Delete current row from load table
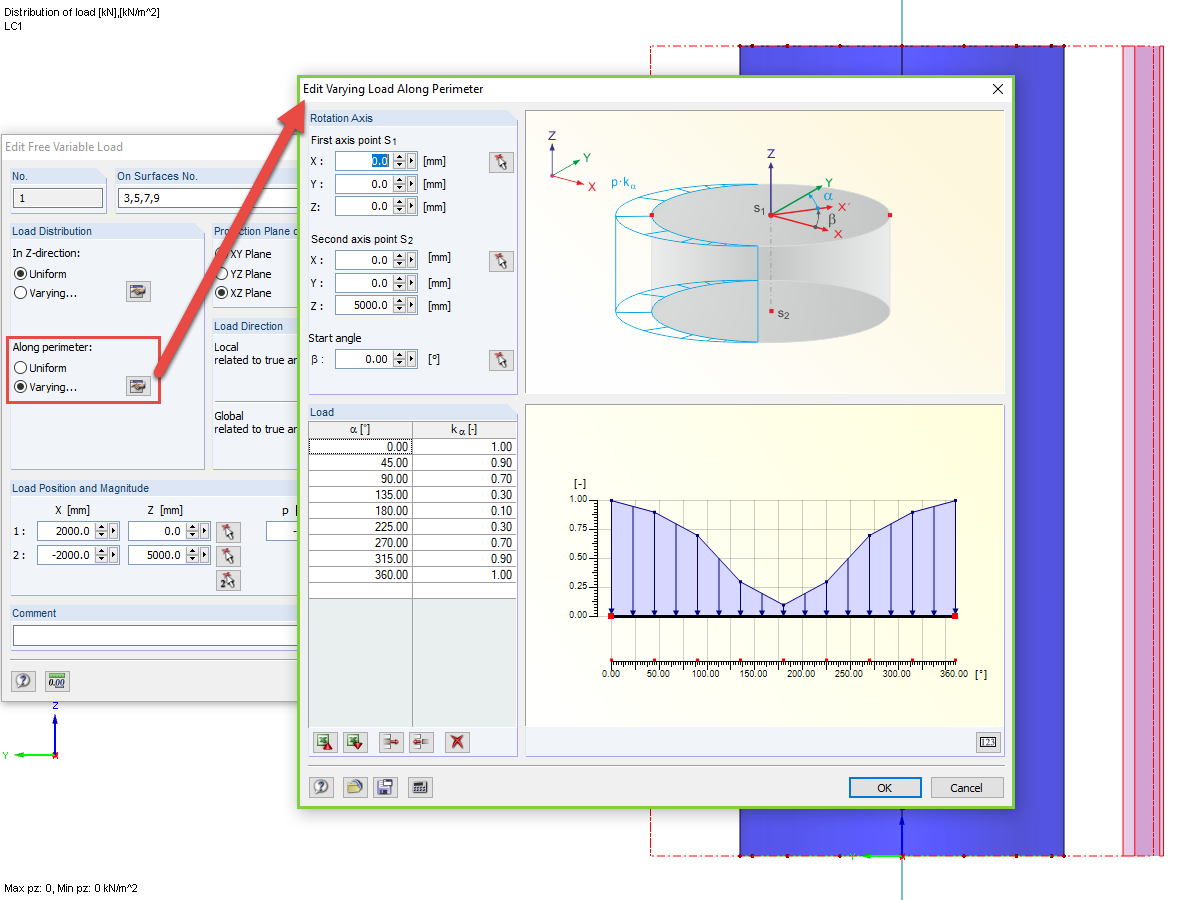 (x=420, y=742)
